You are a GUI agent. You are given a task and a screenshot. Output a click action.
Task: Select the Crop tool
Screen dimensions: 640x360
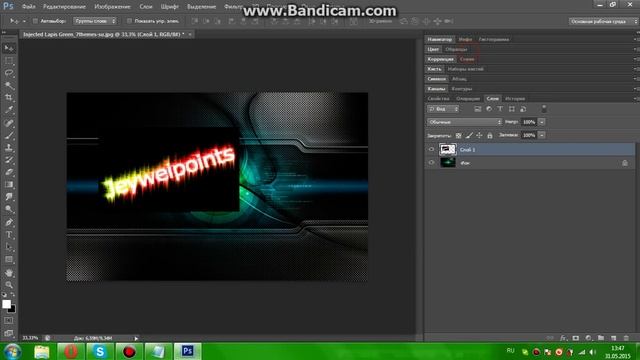click(x=9, y=98)
